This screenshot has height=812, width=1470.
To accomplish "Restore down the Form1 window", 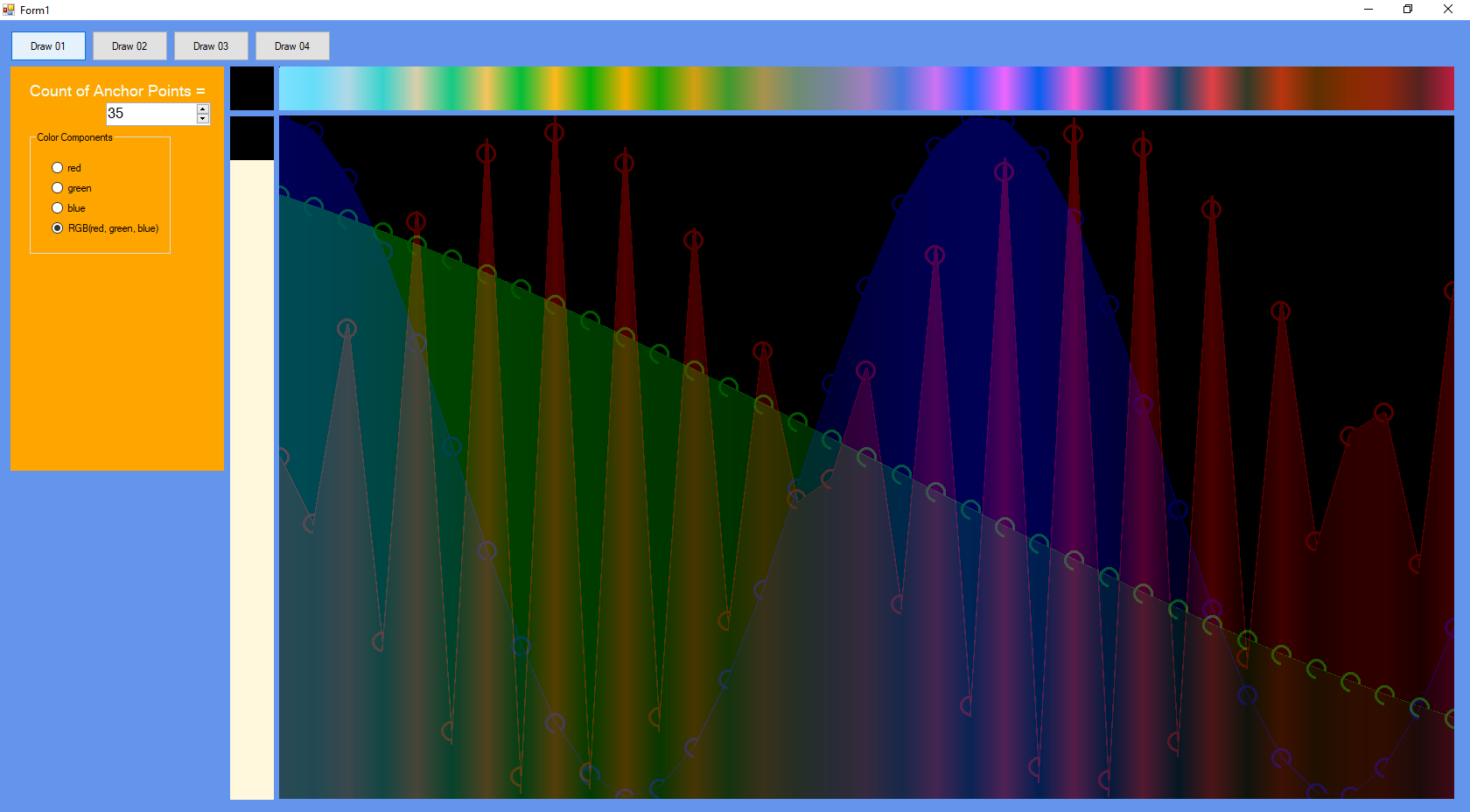I will click(1408, 10).
